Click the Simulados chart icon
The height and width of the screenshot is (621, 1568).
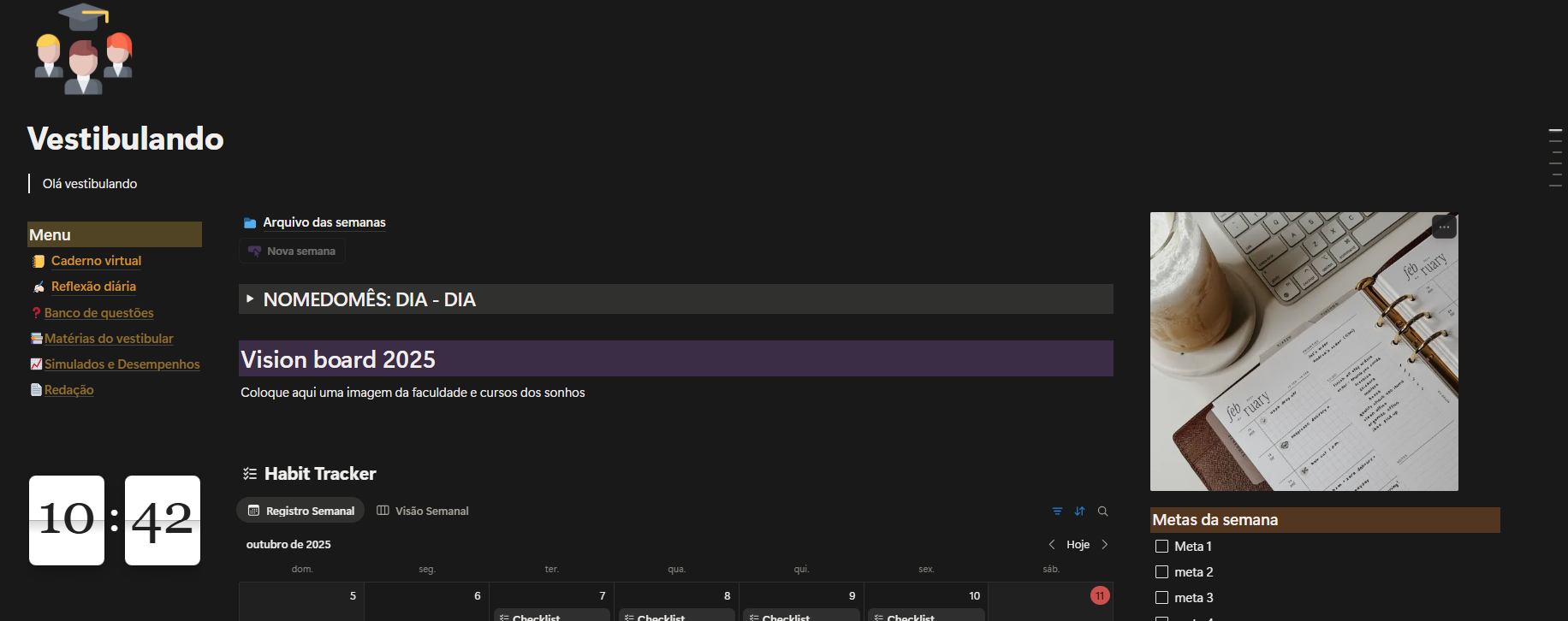[x=36, y=364]
